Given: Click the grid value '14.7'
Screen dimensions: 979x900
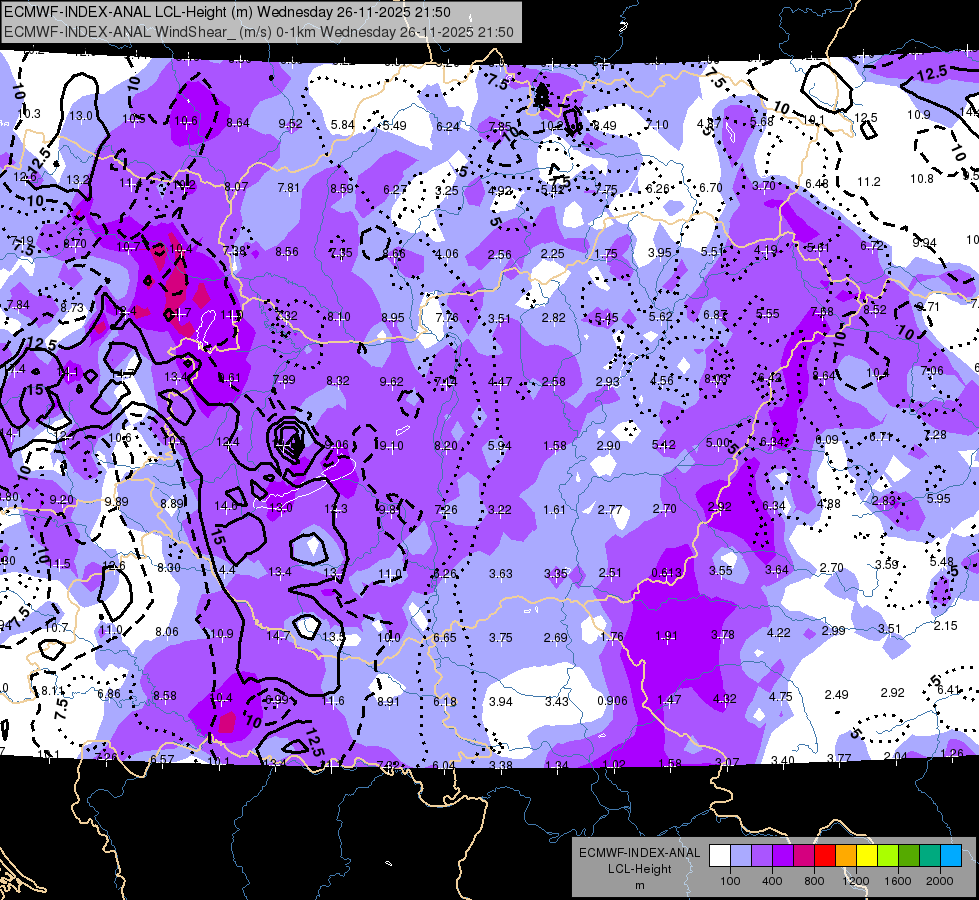Looking at the screenshot, I should [278, 635].
